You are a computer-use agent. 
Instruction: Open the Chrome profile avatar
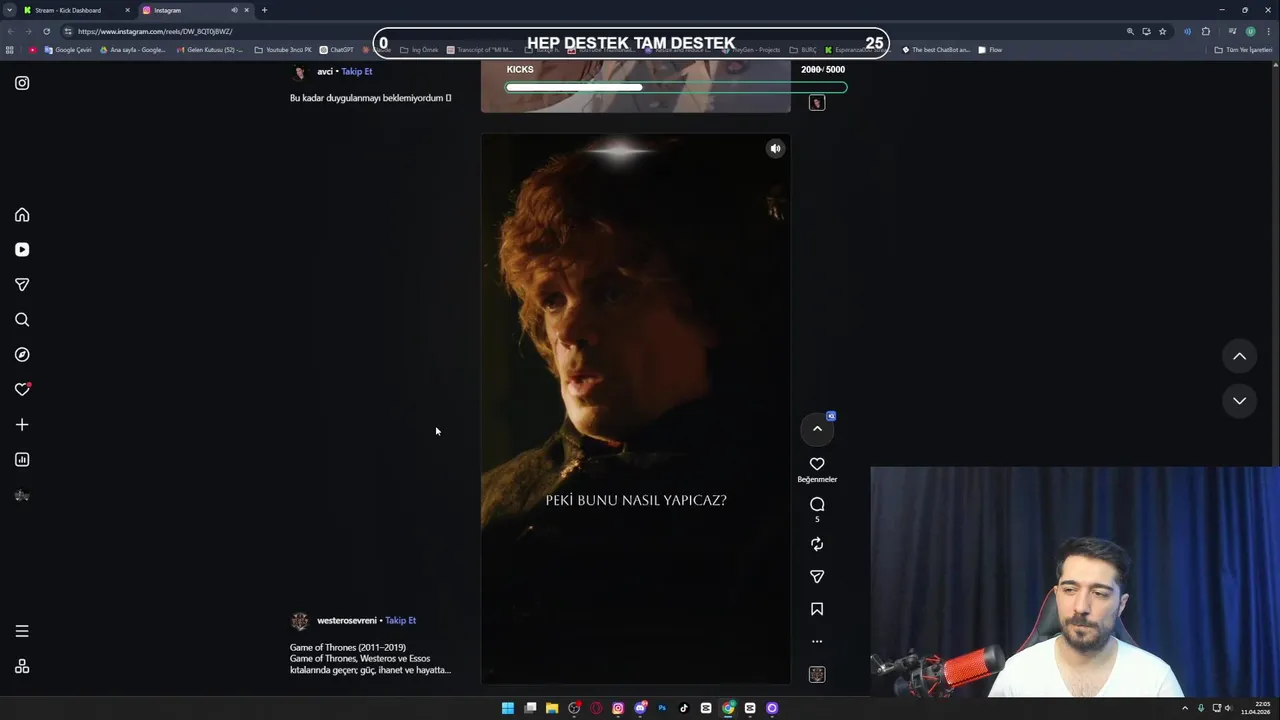[1250, 31]
